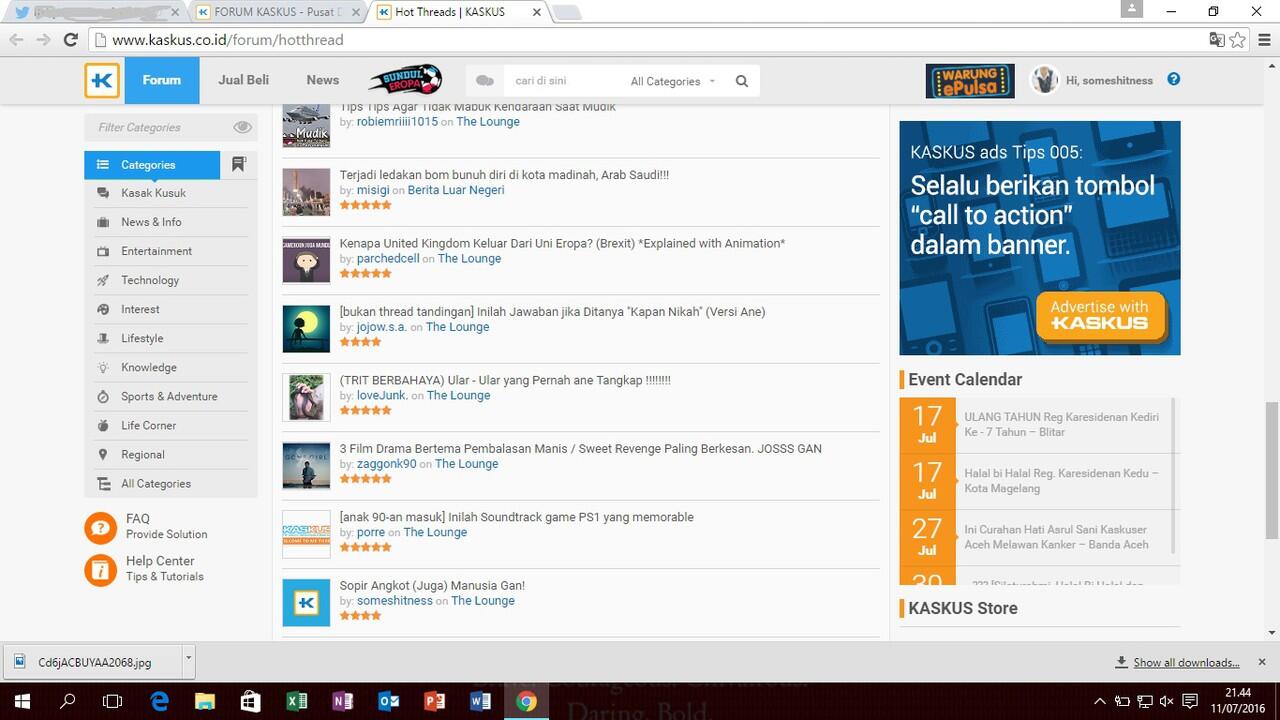
Task: Click the bookmark icon beside Categories
Action: coord(239,164)
